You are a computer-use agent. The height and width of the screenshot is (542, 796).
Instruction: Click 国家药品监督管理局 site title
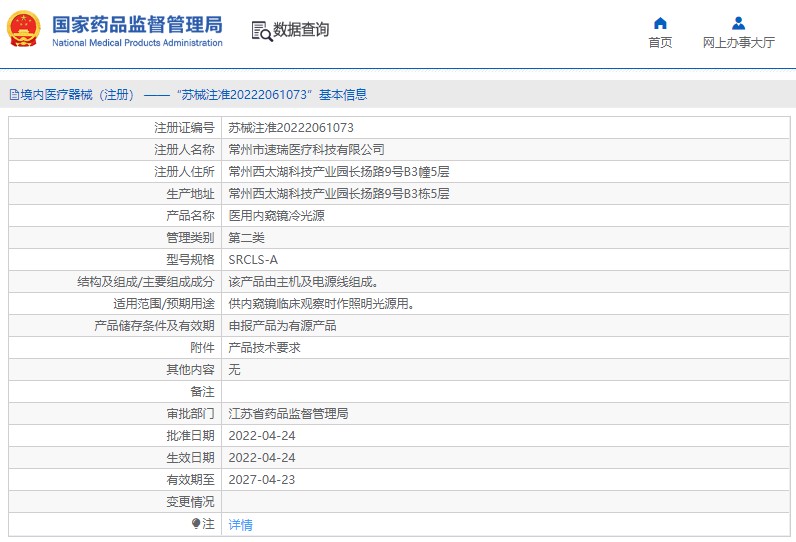(137, 24)
